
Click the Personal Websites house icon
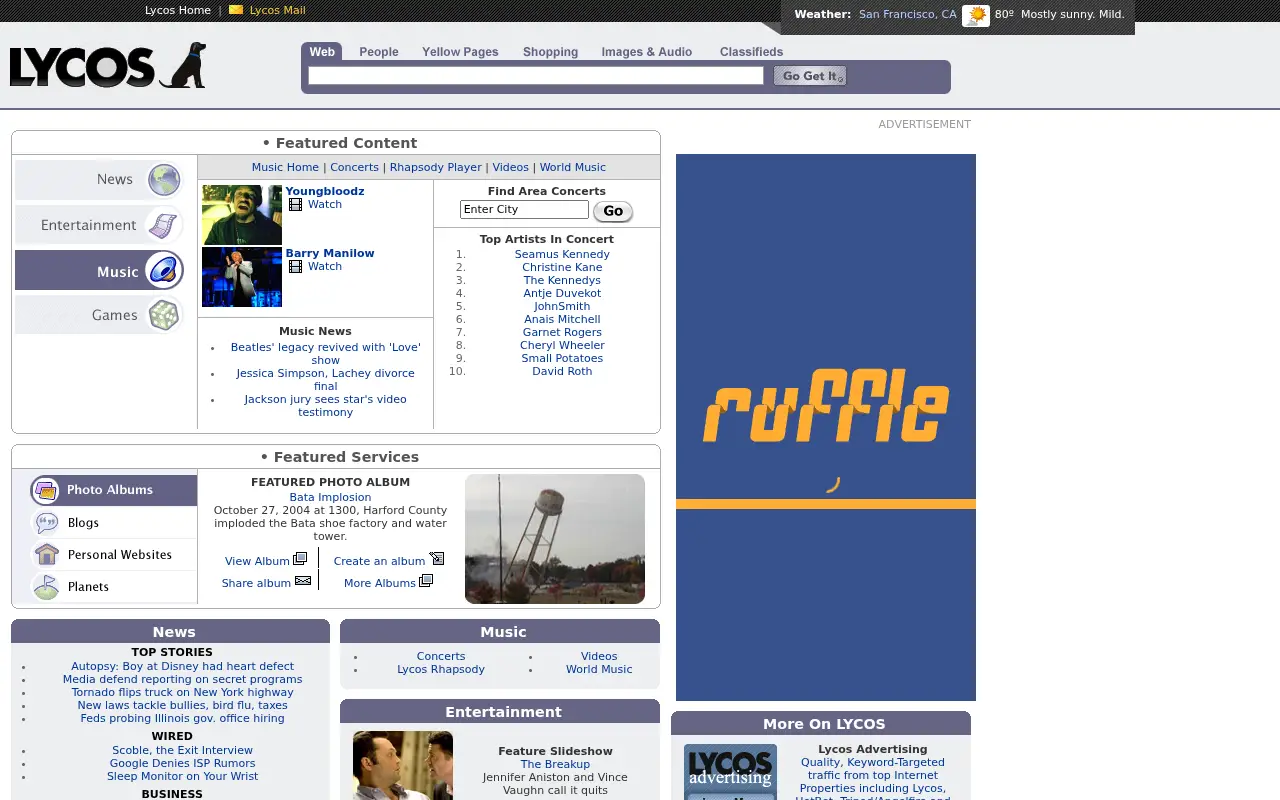pos(46,554)
